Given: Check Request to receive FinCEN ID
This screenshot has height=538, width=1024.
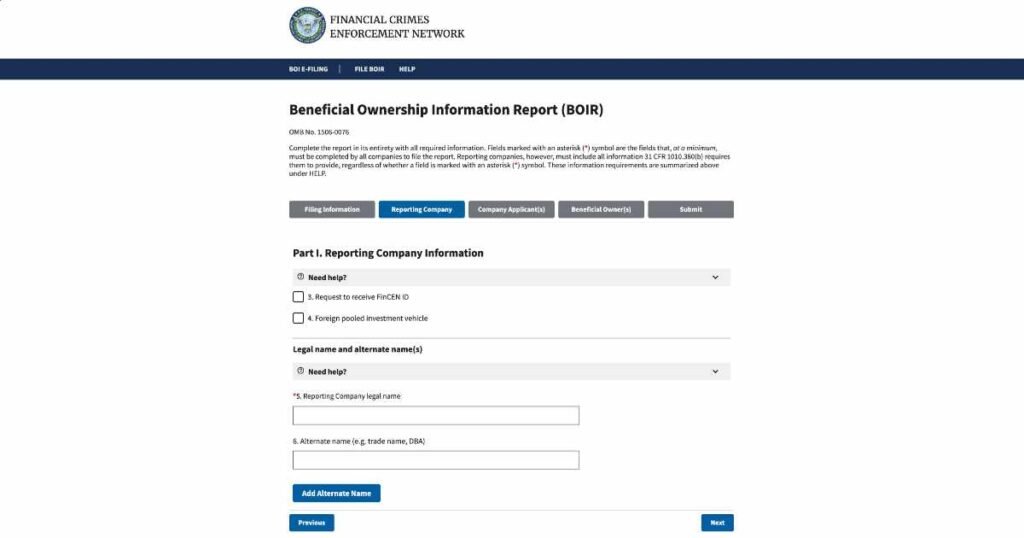Looking at the screenshot, I should [x=298, y=297].
